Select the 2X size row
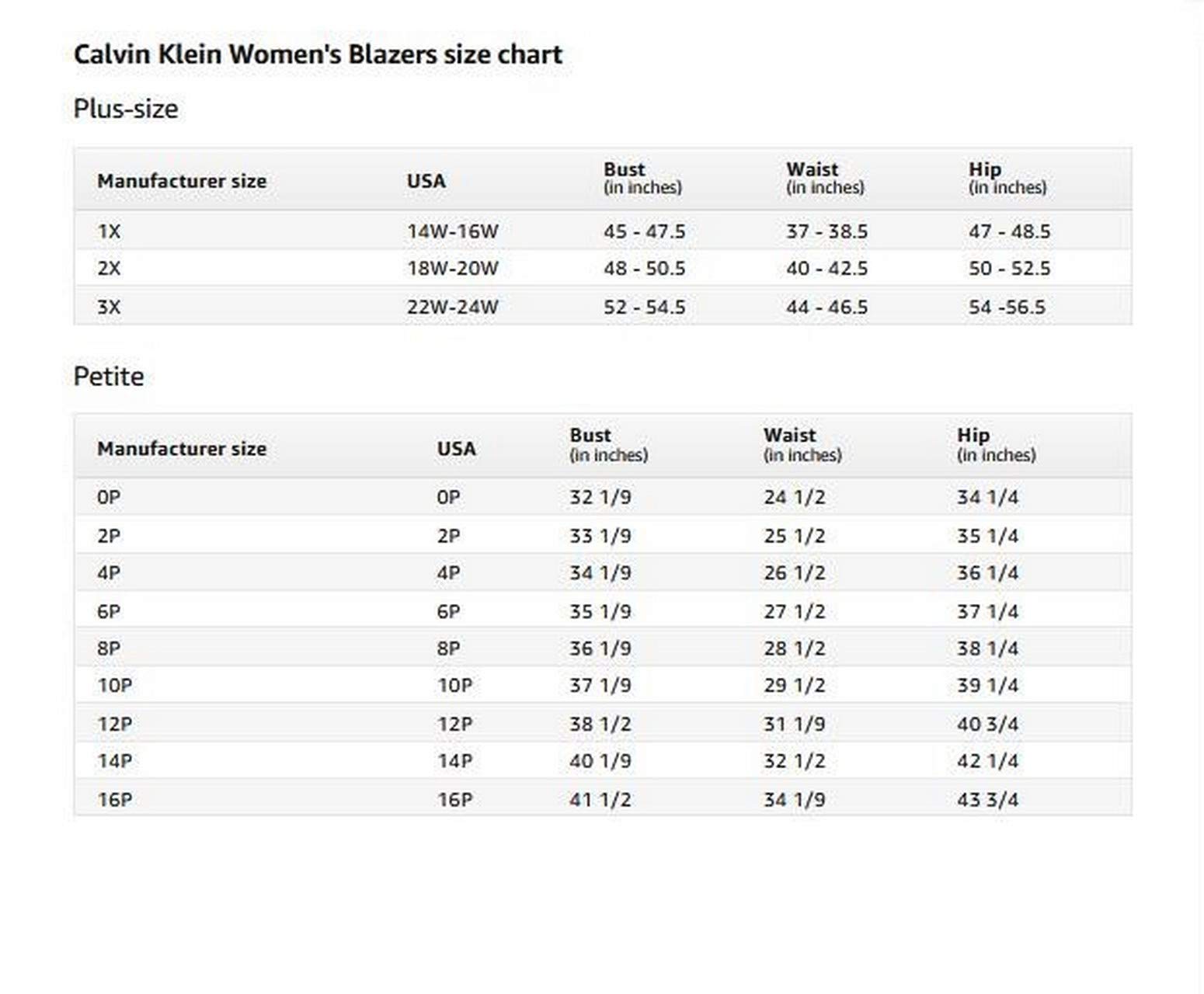This screenshot has height=994, width=1204. click(x=603, y=269)
